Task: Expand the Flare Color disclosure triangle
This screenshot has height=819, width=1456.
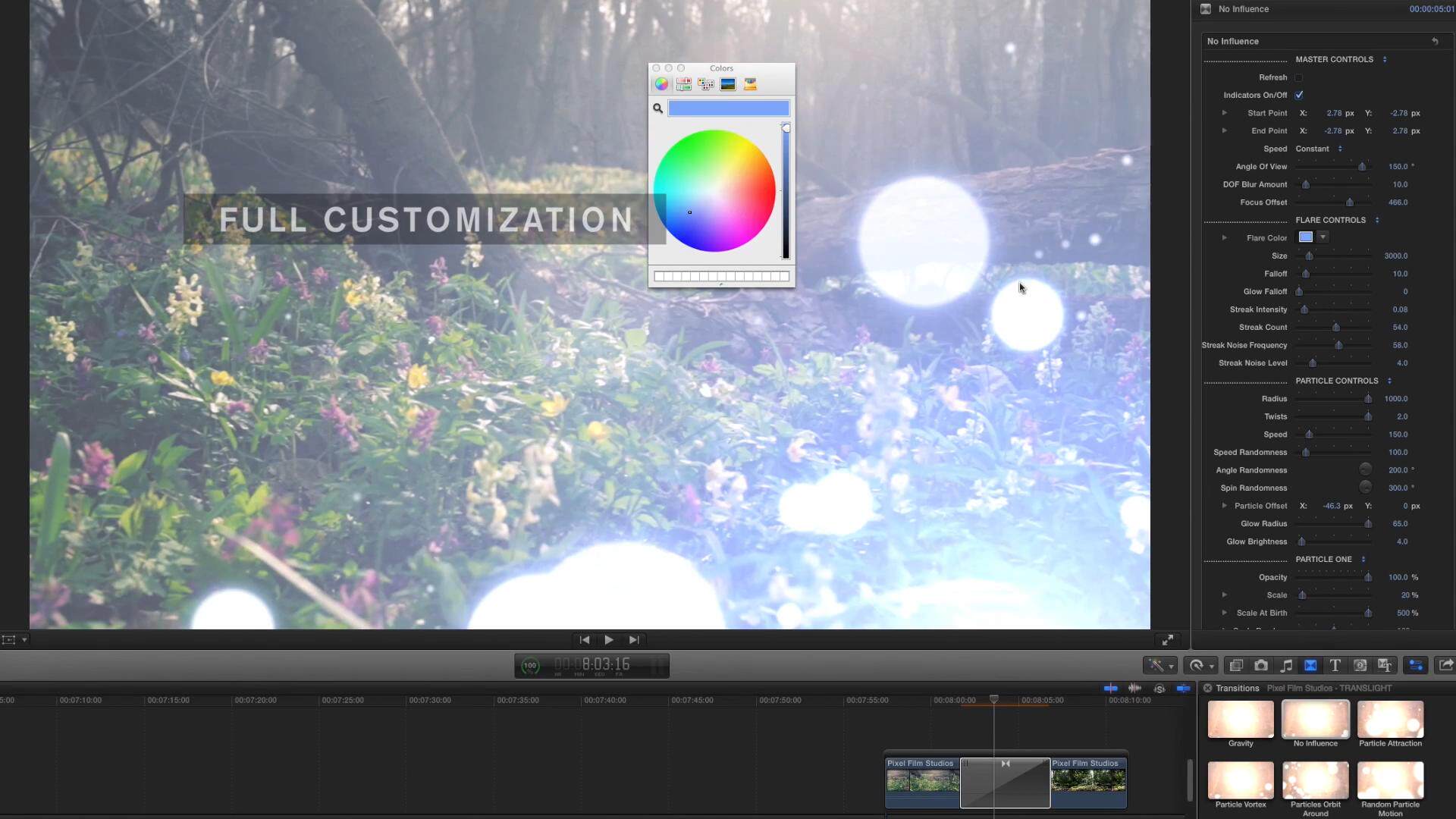Action: [1224, 237]
